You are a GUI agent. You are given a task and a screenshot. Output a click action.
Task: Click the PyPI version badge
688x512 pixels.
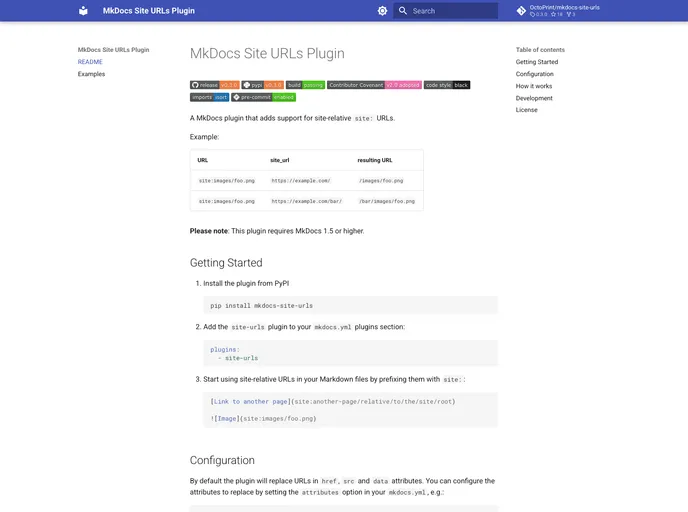click(x=262, y=85)
